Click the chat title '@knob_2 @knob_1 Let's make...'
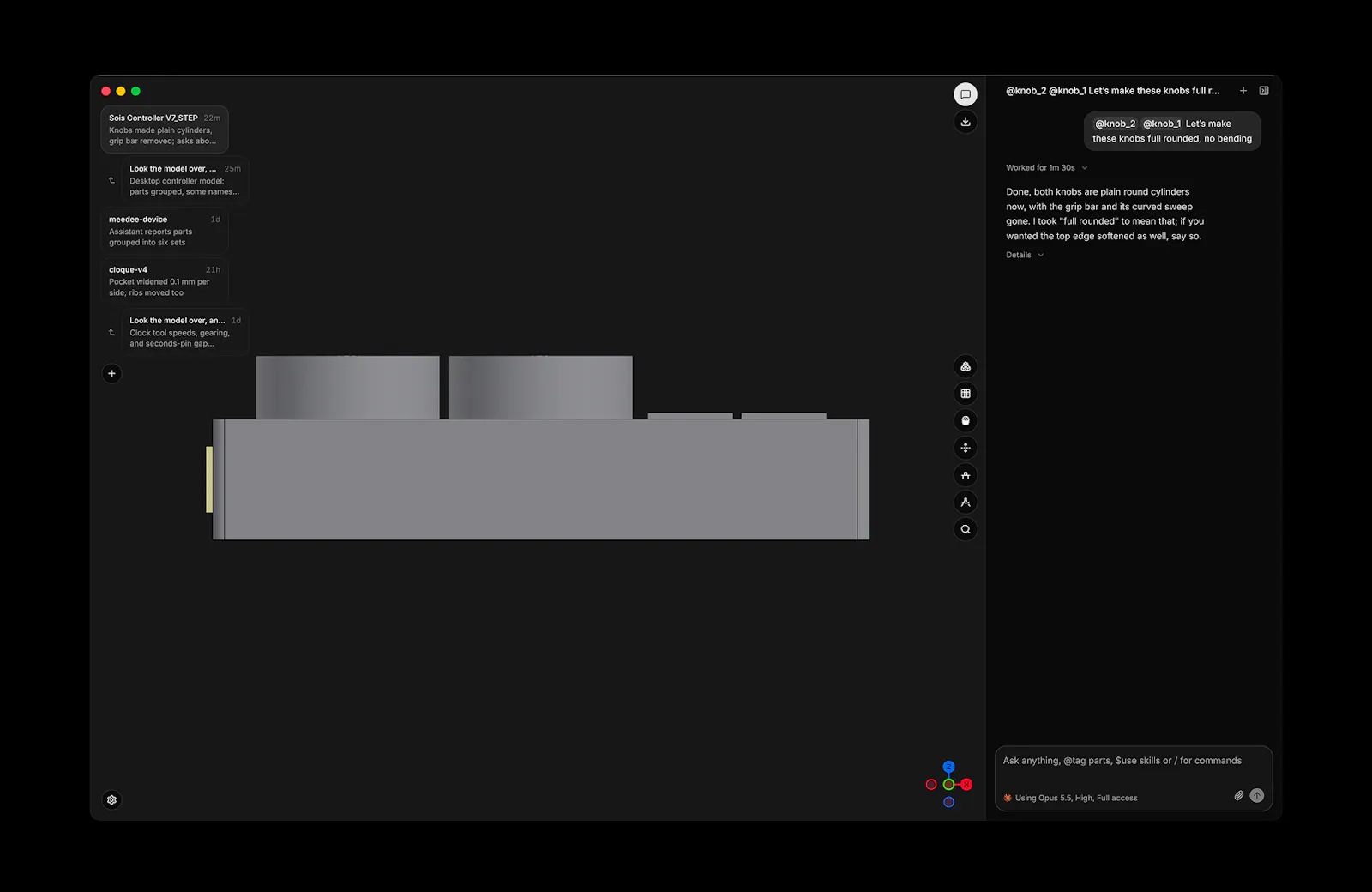This screenshot has width=1372, height=892. tap(1112, 91)
